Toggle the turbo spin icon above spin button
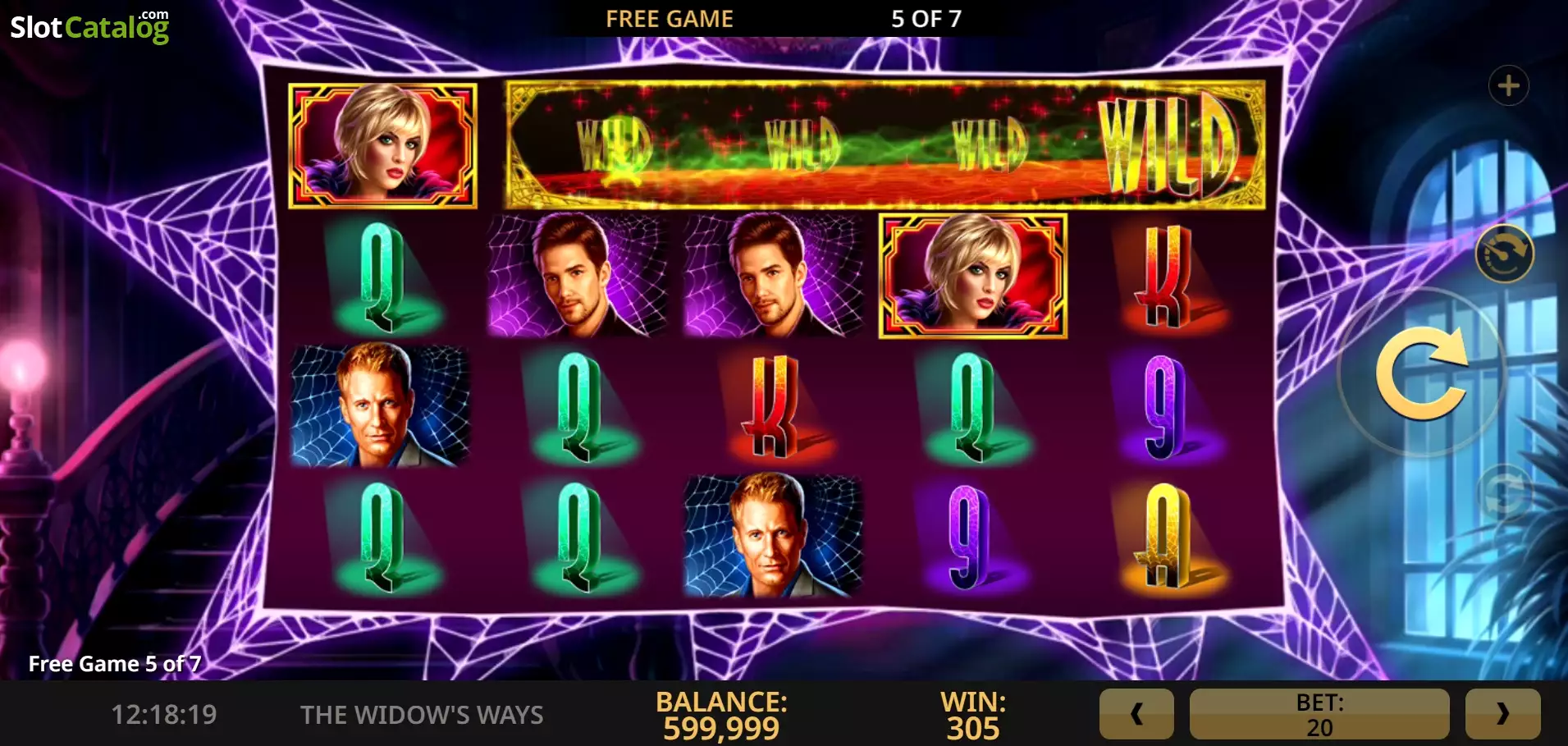This screenshot has width=1568, height=746. [x=1504, y=254]
